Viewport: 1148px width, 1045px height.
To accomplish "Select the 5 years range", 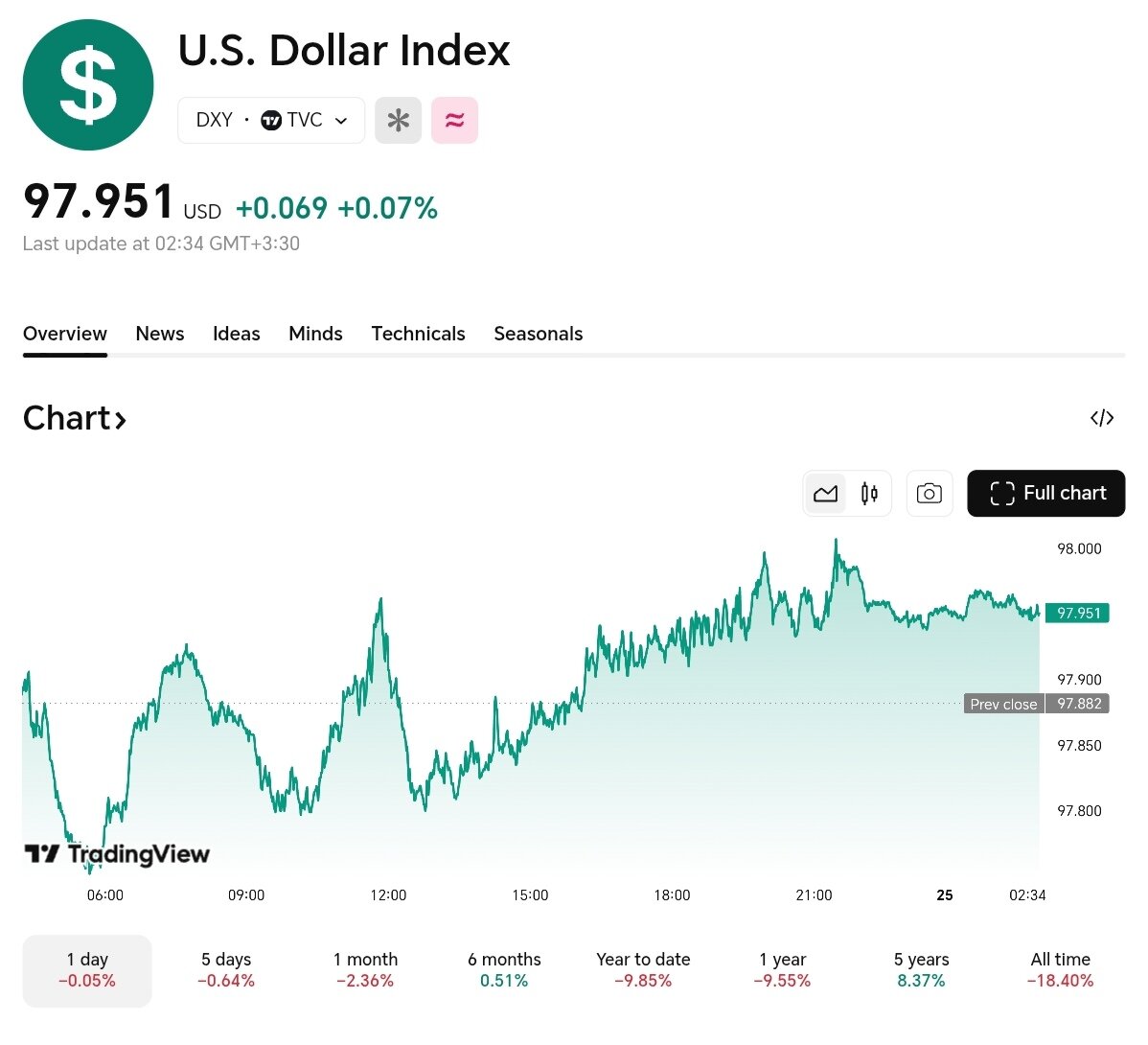I will (921, 970).
